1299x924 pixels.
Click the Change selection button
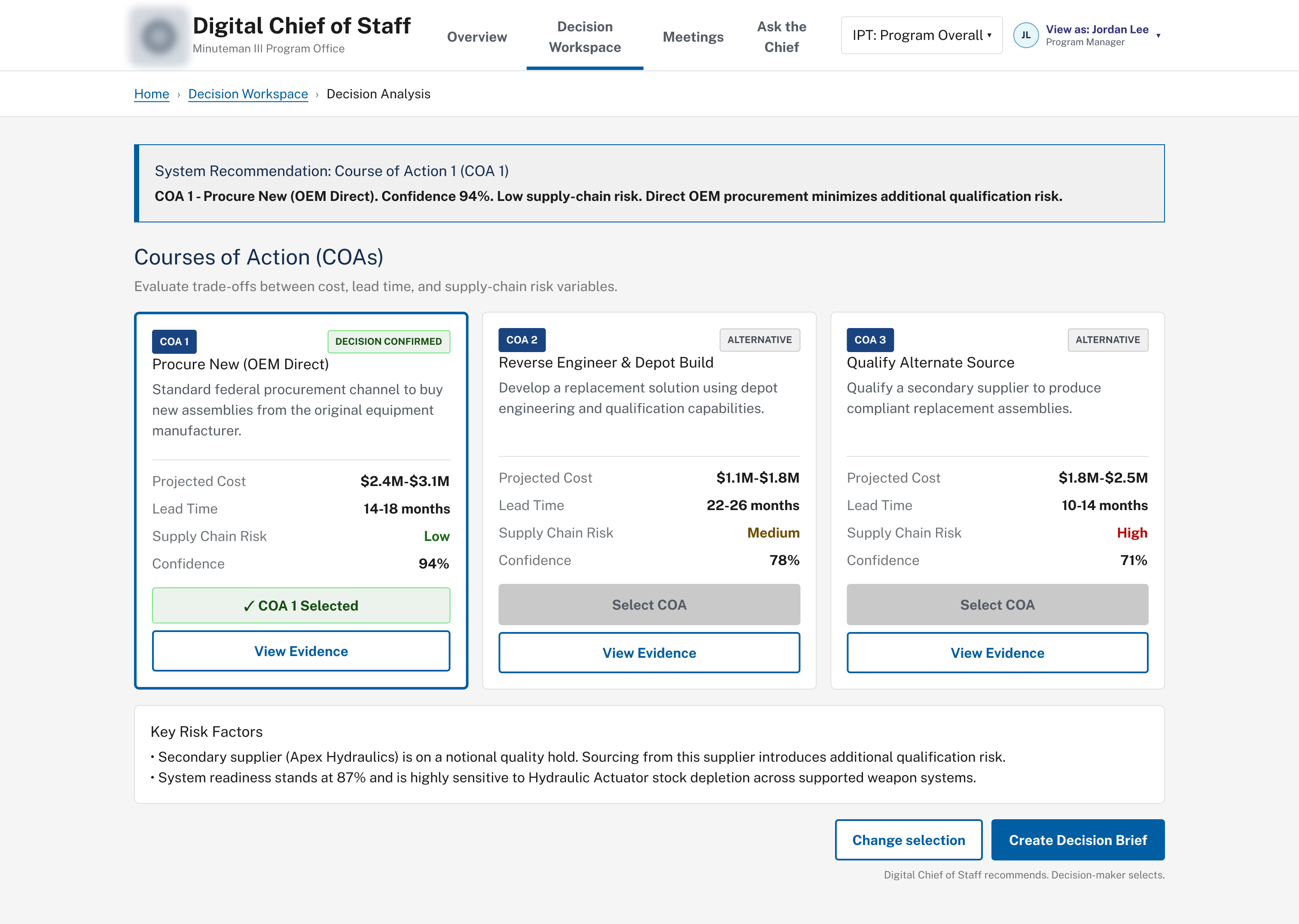[x=909, y=840]
